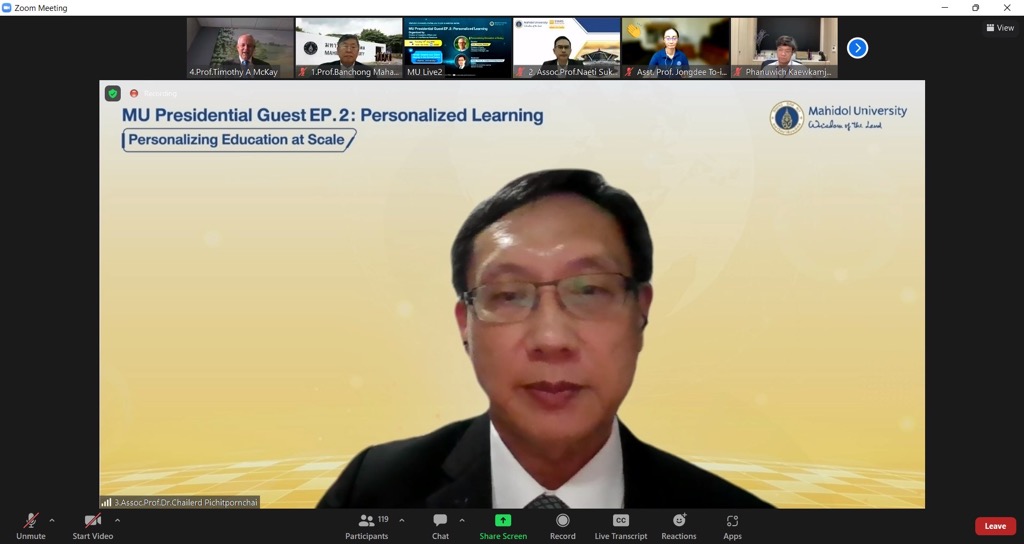Viewport: 1024px width, 544px height.
Task: Show next participants with blue arrow
Action: click(857, 48)
